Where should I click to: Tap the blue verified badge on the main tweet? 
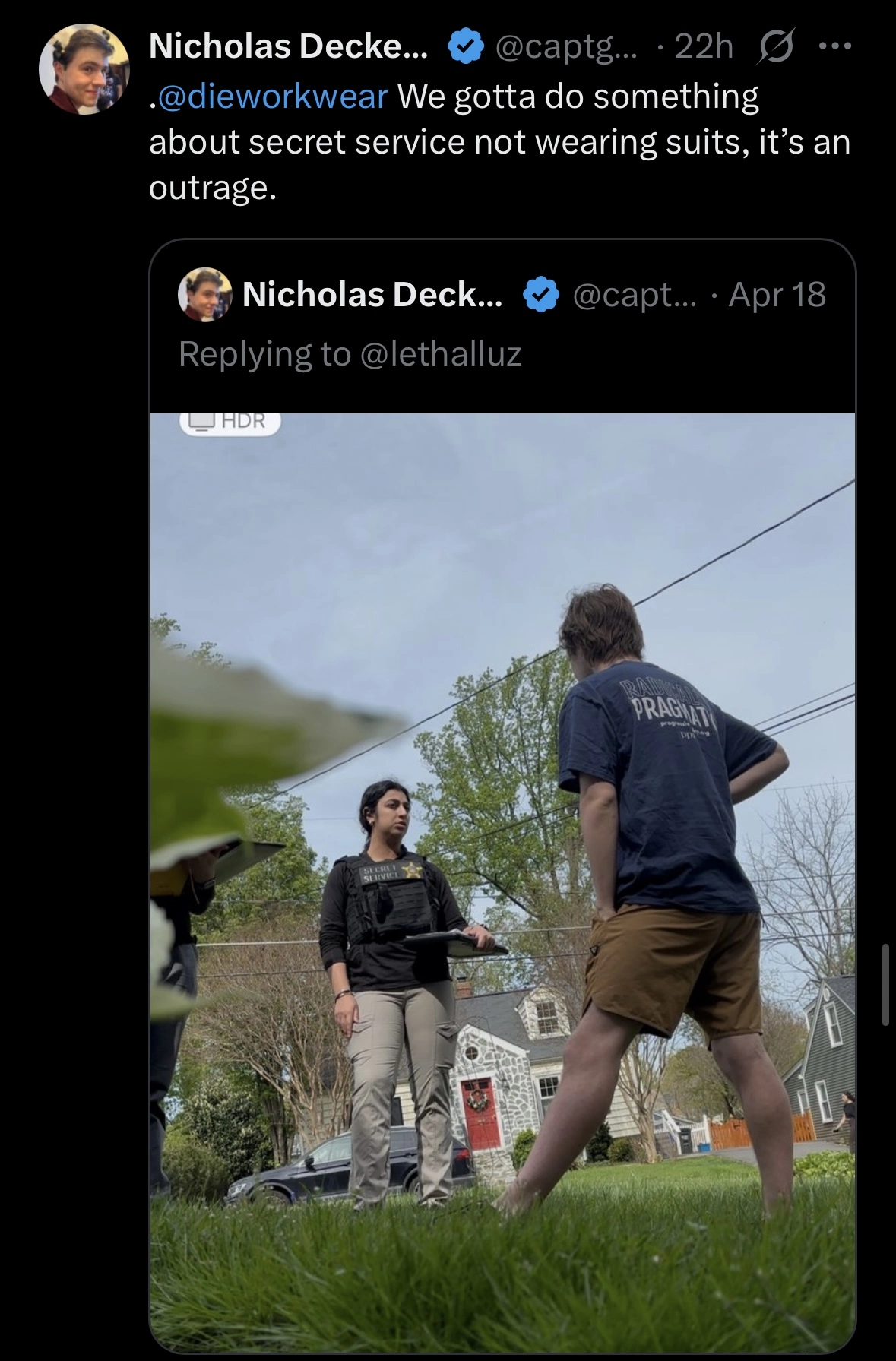[464, 47]
